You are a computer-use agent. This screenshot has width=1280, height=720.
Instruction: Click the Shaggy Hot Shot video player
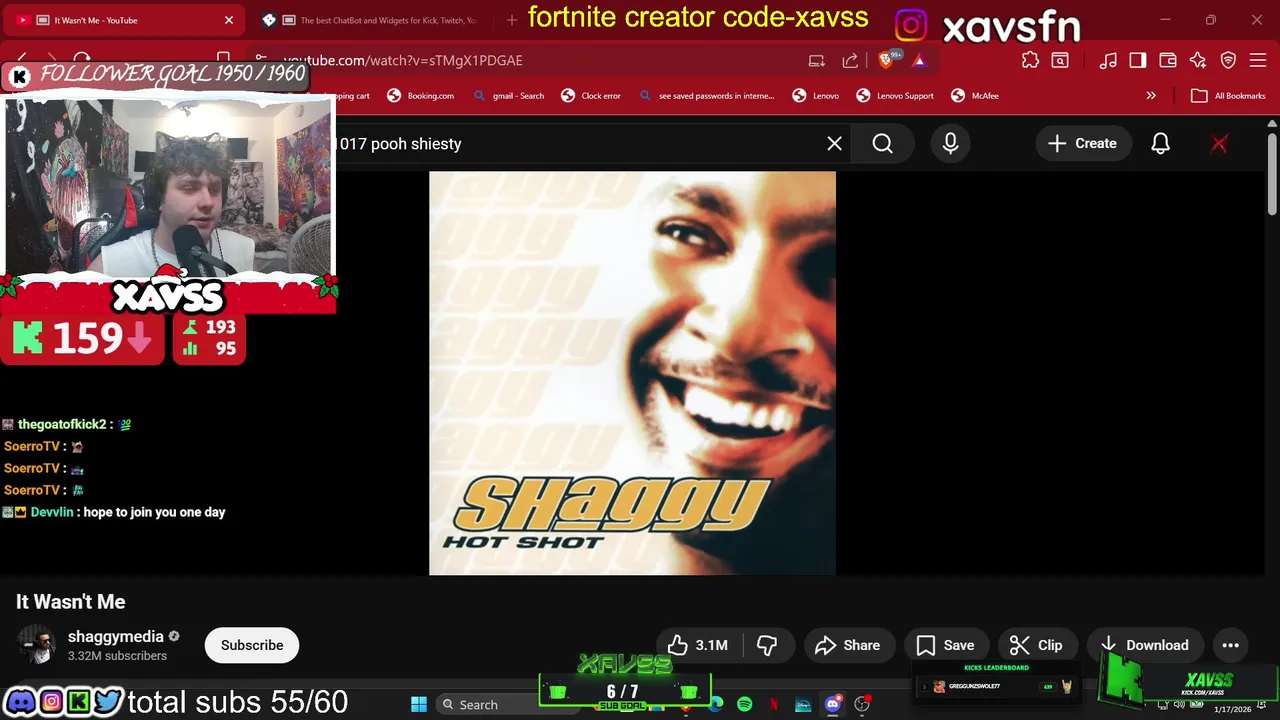pos(632,373)
